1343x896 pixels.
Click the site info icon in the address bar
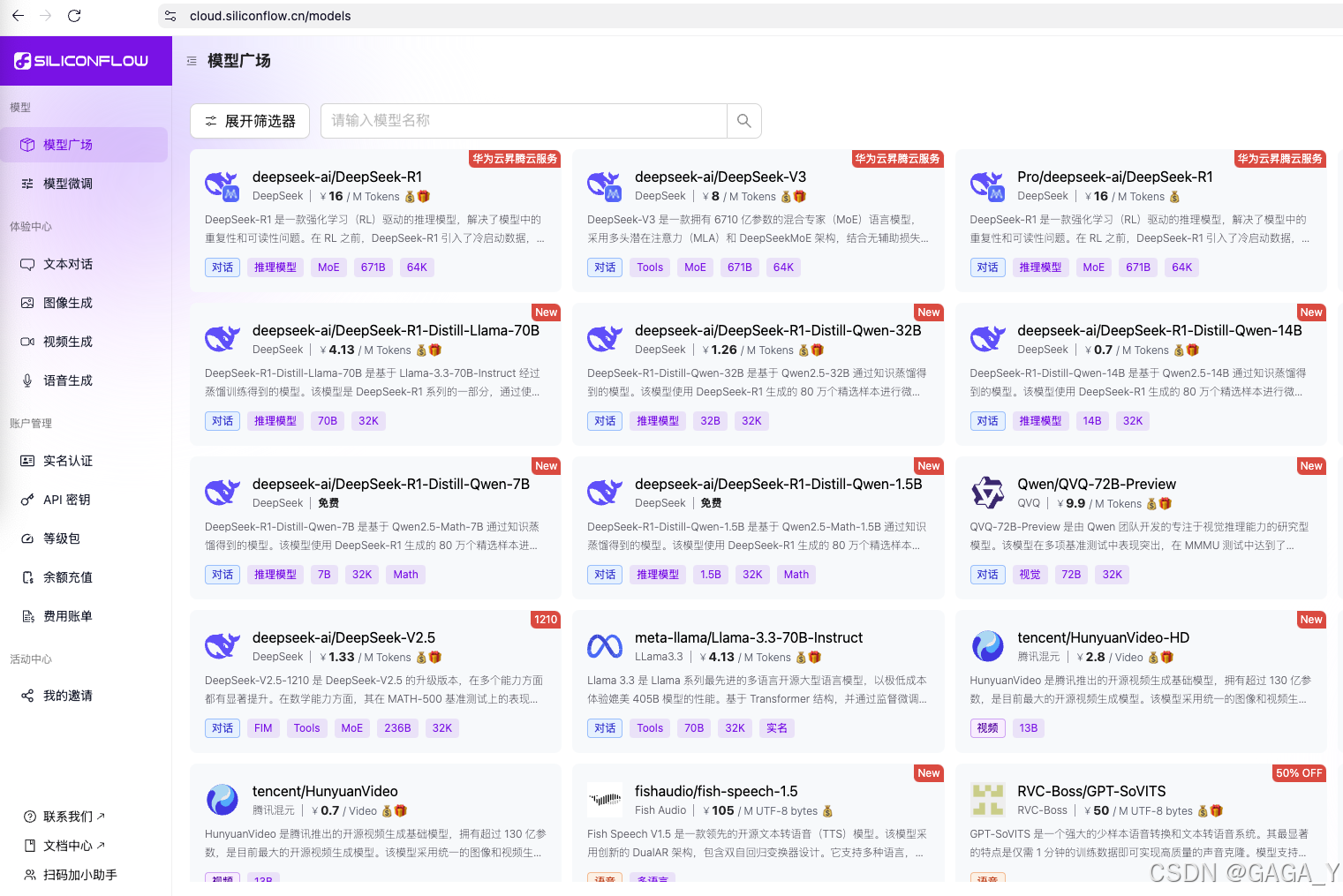[x=170, y=16]
